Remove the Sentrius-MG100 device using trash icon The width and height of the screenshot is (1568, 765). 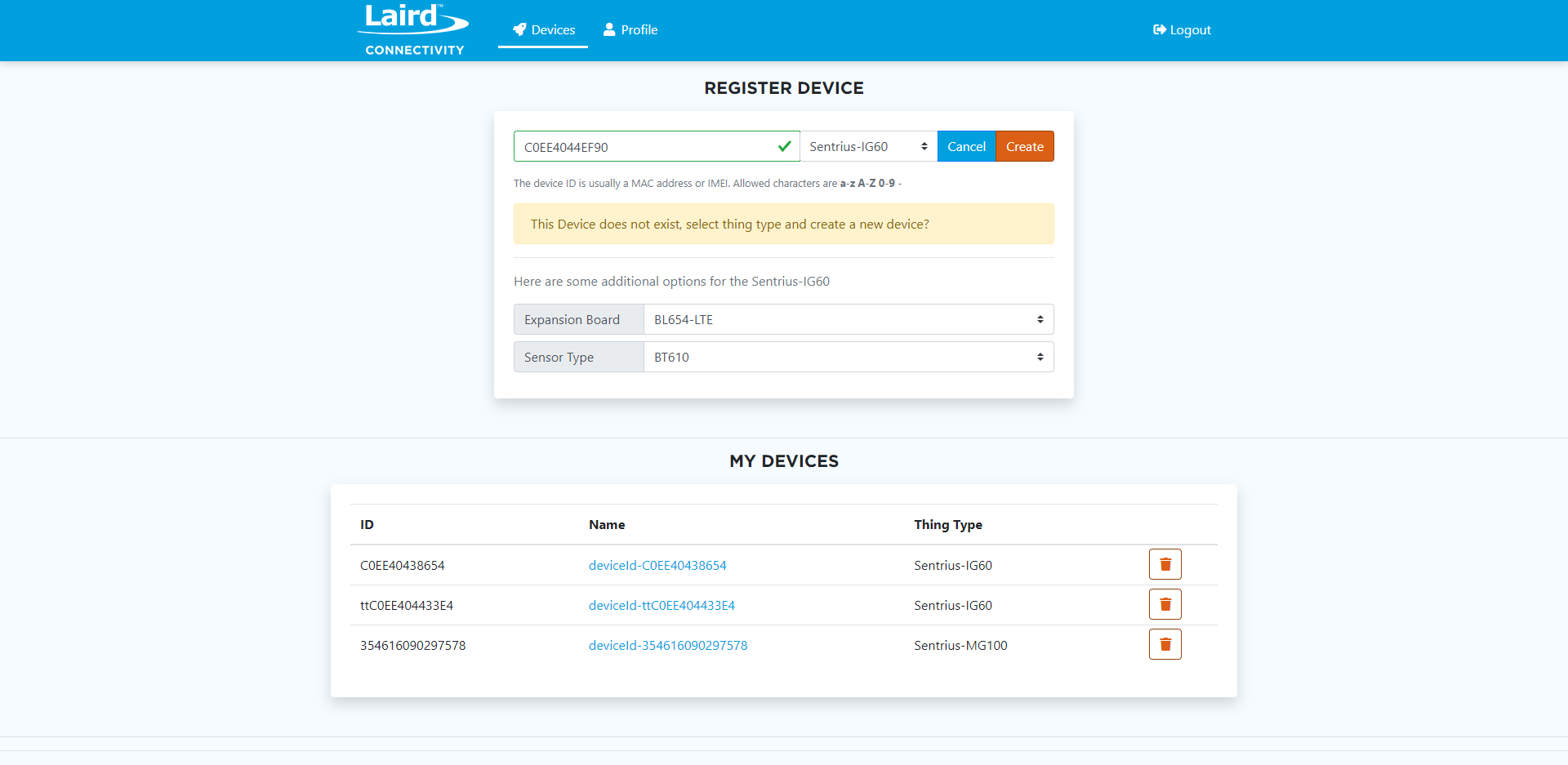coord(1165,644)
